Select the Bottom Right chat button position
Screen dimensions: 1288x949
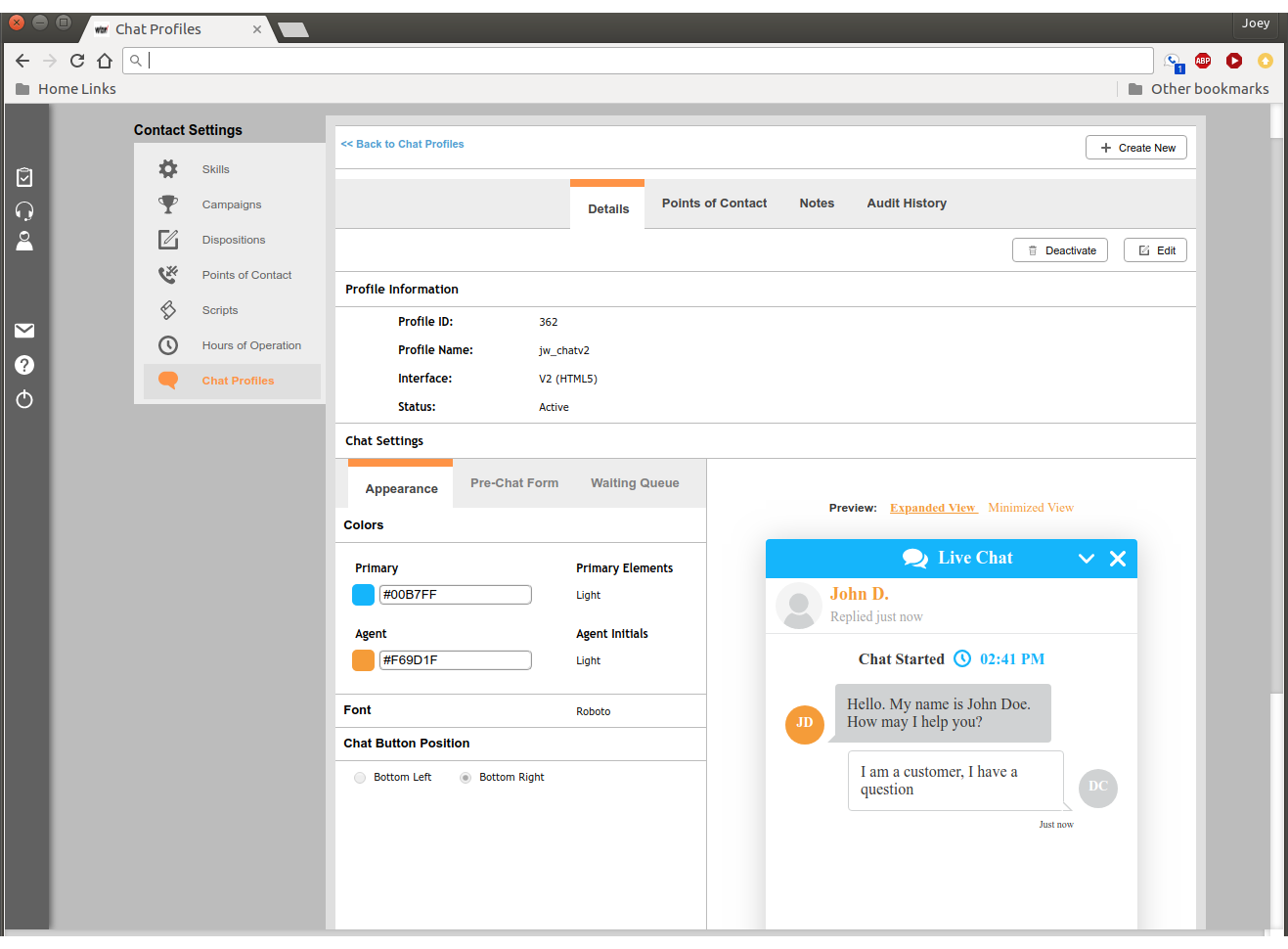466,777
